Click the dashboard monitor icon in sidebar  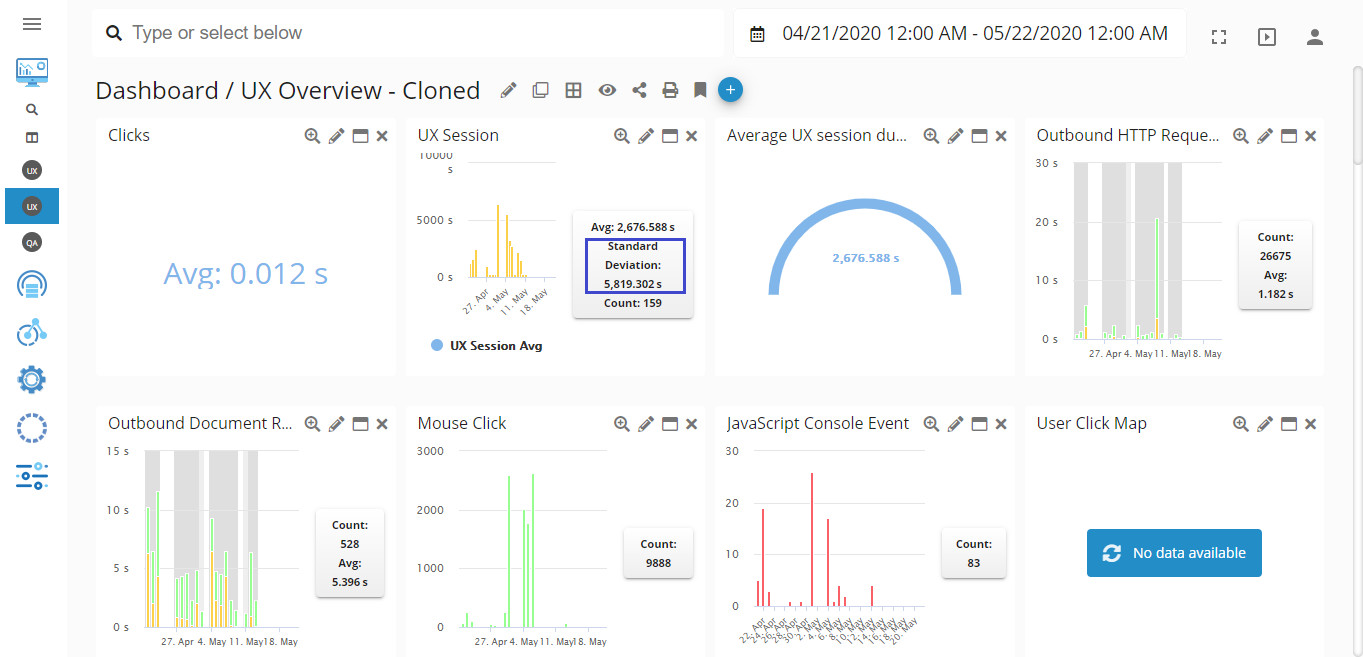[32, 71]
